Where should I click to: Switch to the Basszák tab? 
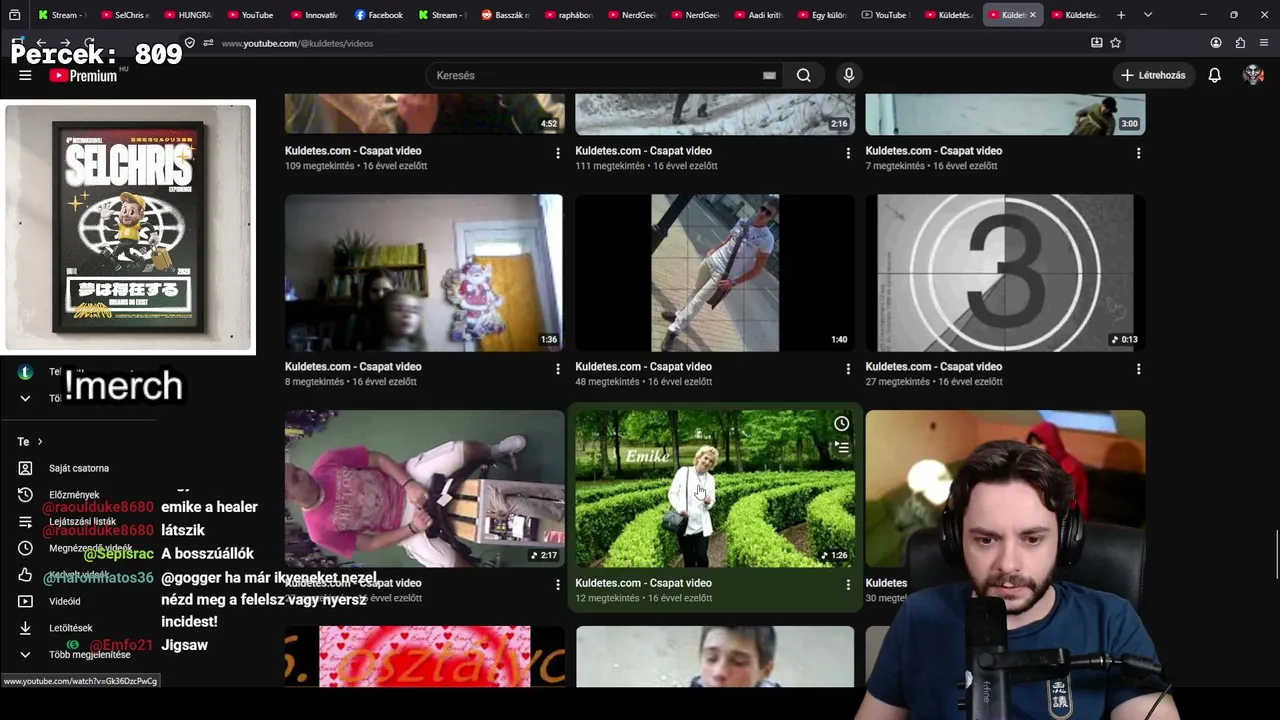(x=505, y=15)
